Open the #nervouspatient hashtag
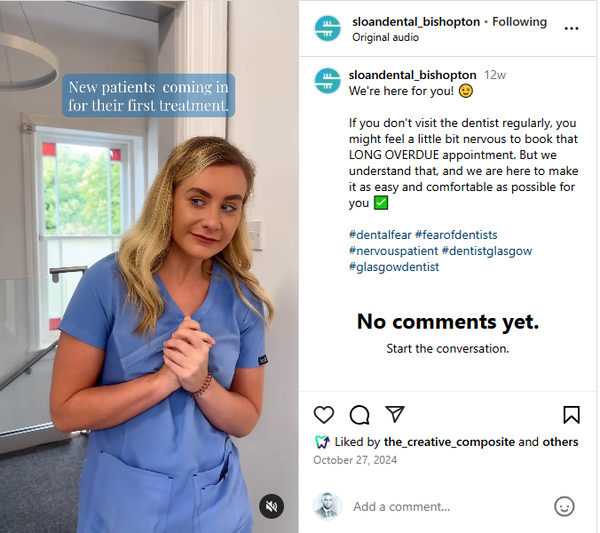This screenshot has height=533, width=600. [x=393, y=251]
